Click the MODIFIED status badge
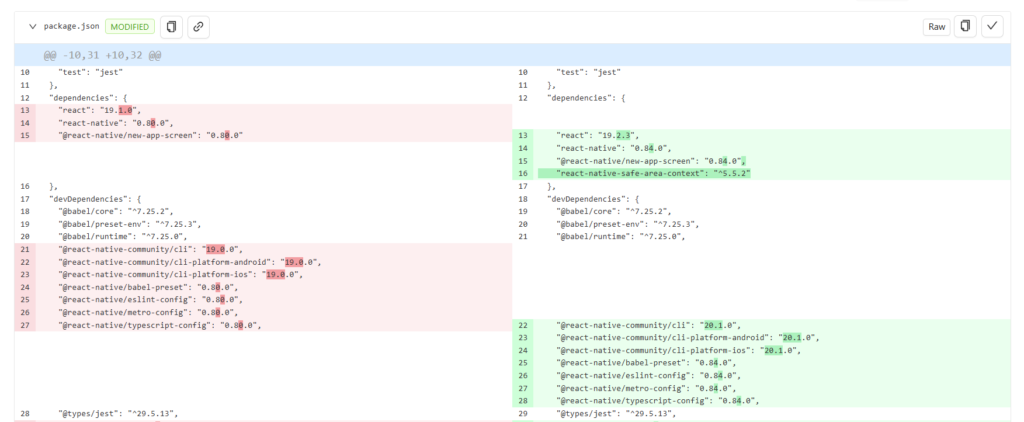This screenshot has width=1024, height=422. (130, 26)
